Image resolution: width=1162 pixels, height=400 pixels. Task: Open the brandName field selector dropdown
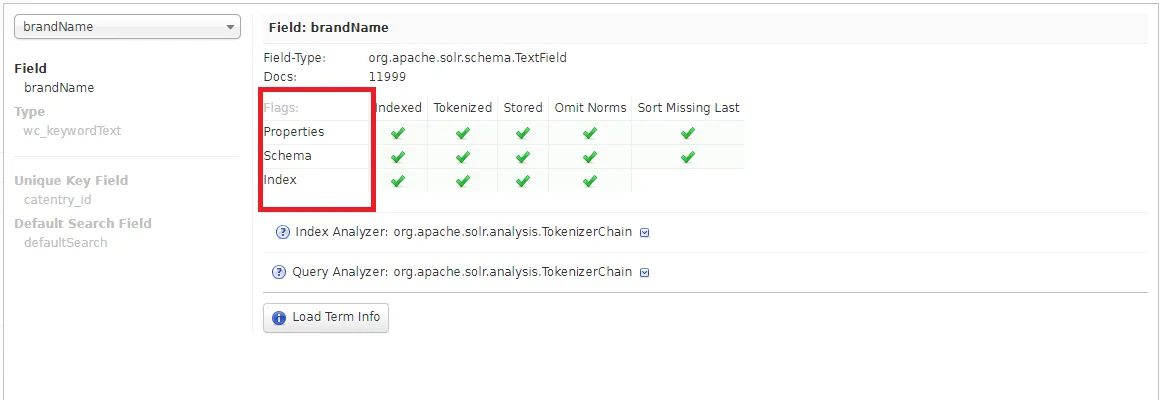[127, 27]
